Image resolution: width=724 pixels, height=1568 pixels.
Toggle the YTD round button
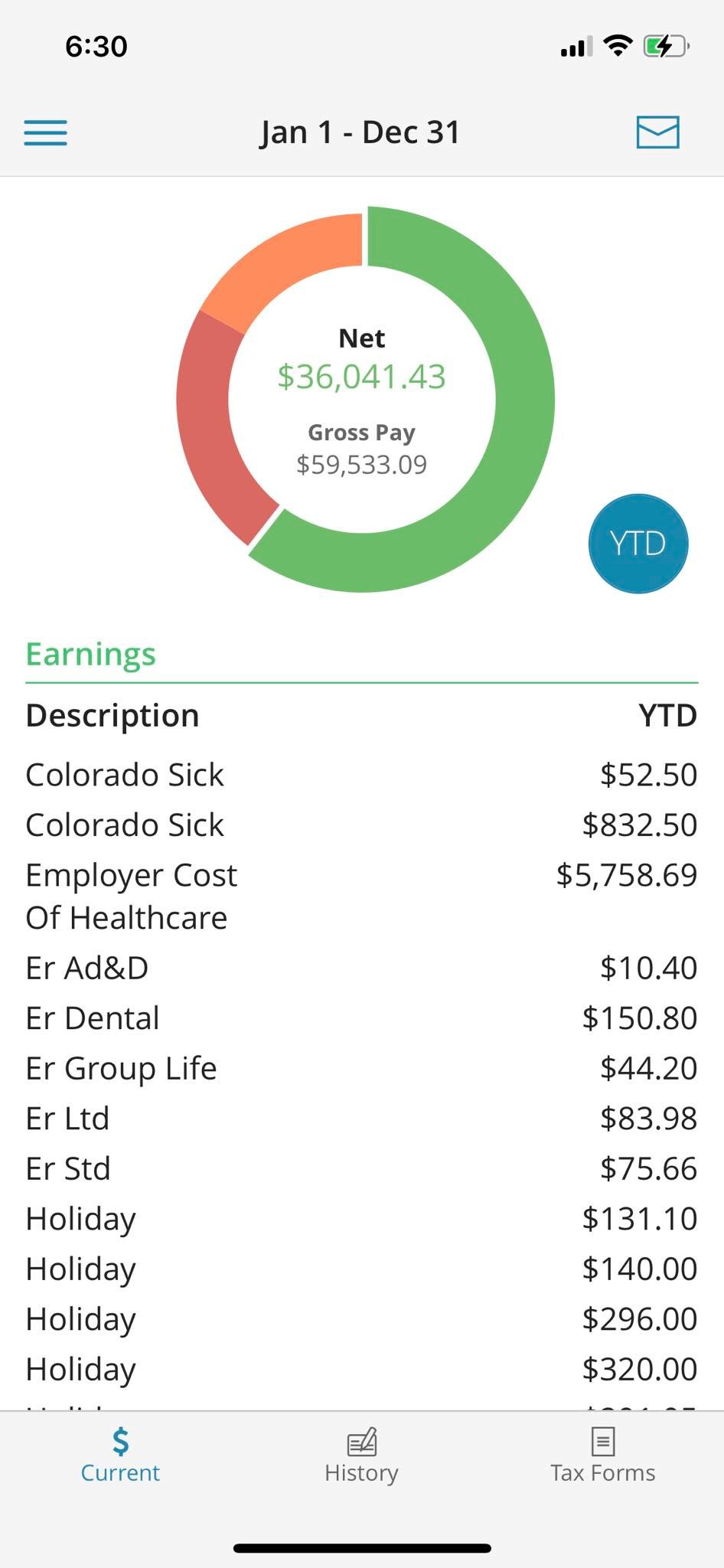pyautogui.click(x=638, y=544)
